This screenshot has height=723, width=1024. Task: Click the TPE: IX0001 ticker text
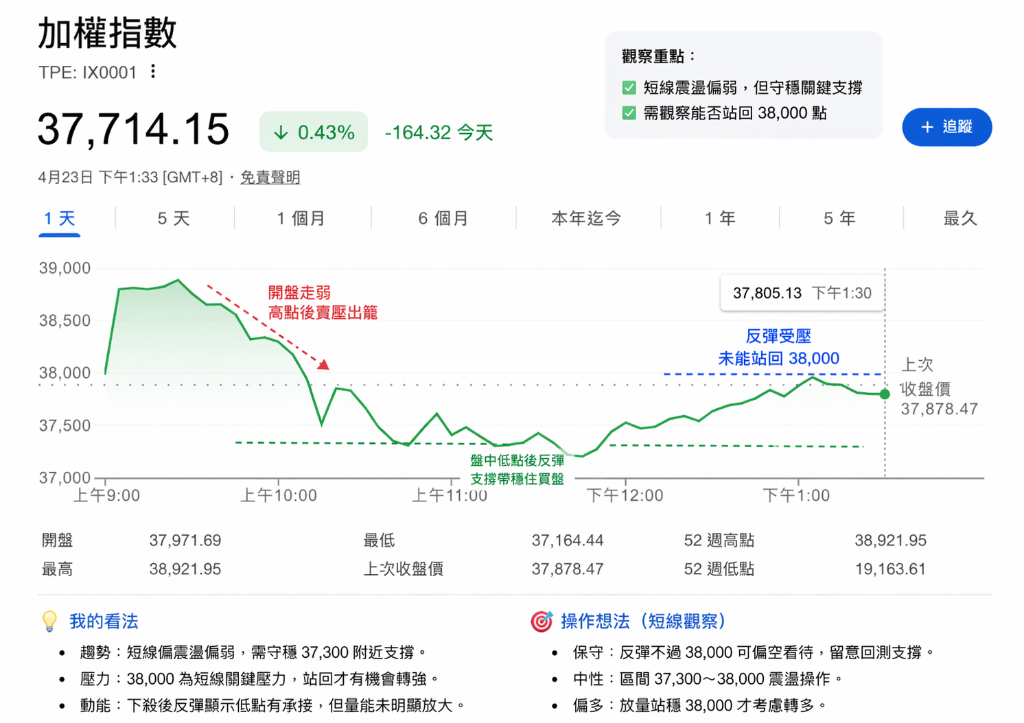88,72
